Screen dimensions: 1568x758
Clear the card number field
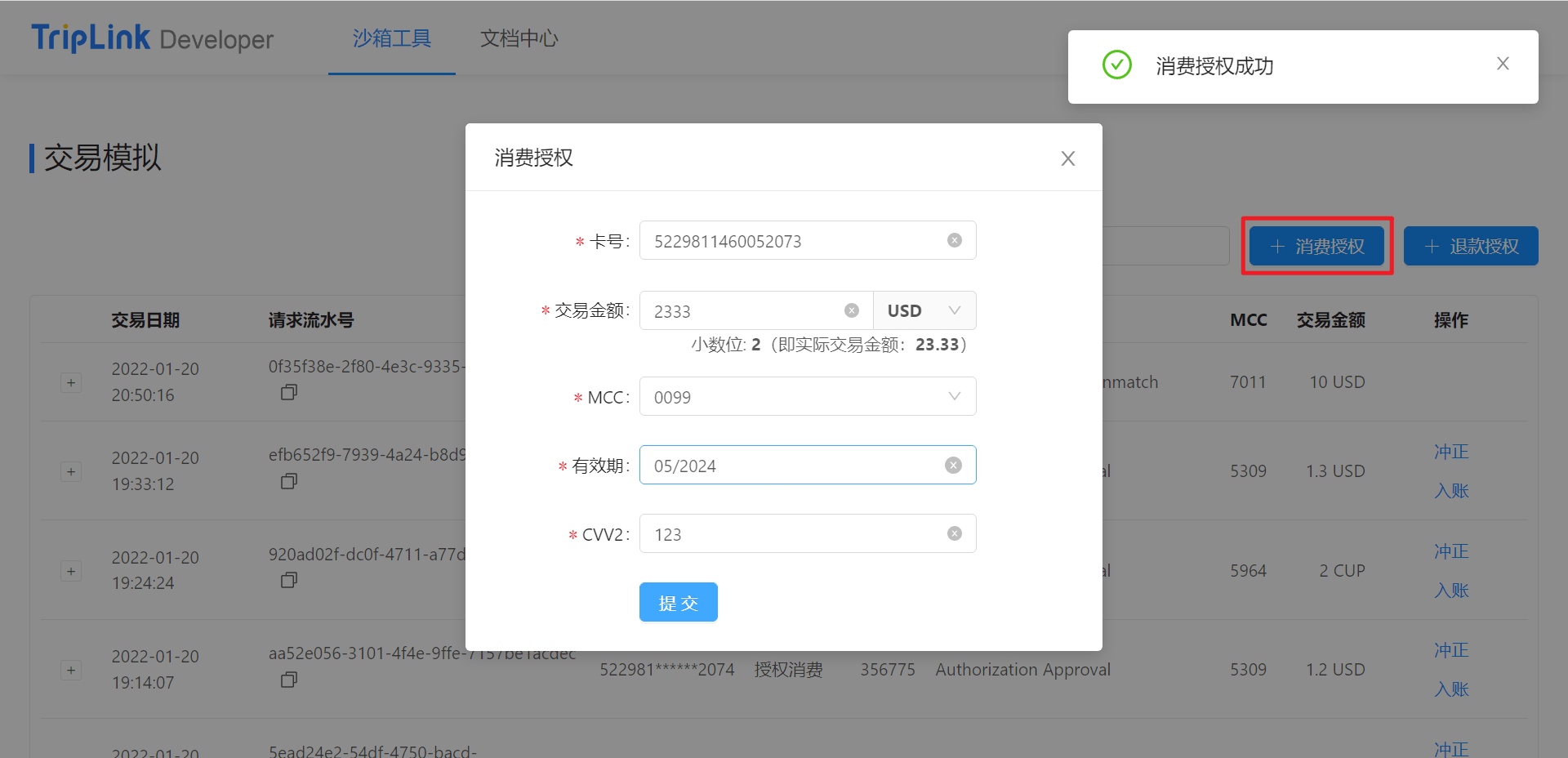point(954,240)
